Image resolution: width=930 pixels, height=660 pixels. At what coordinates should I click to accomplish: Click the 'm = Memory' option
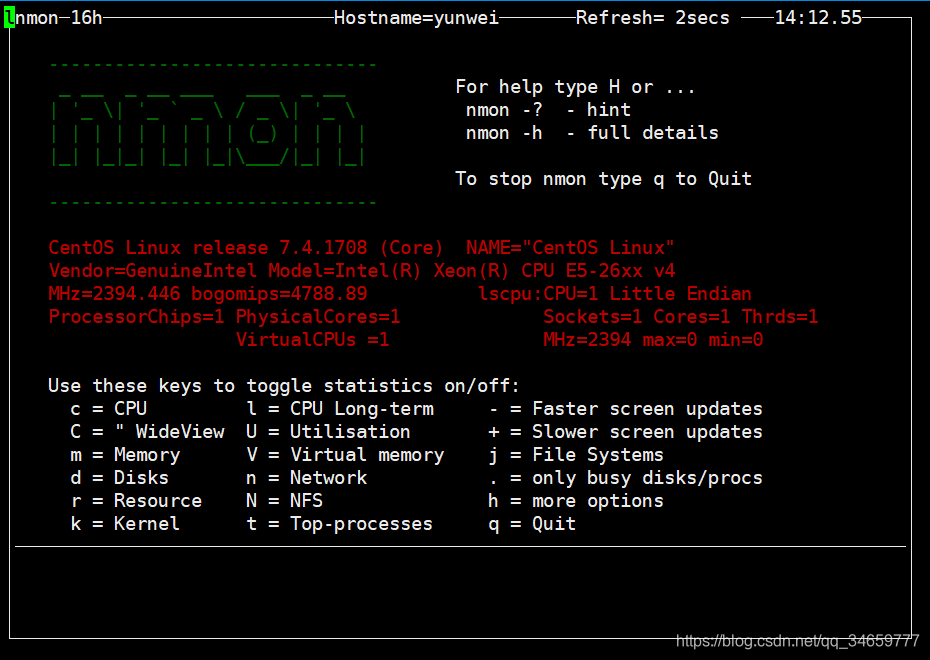click(x=125, y=455)
